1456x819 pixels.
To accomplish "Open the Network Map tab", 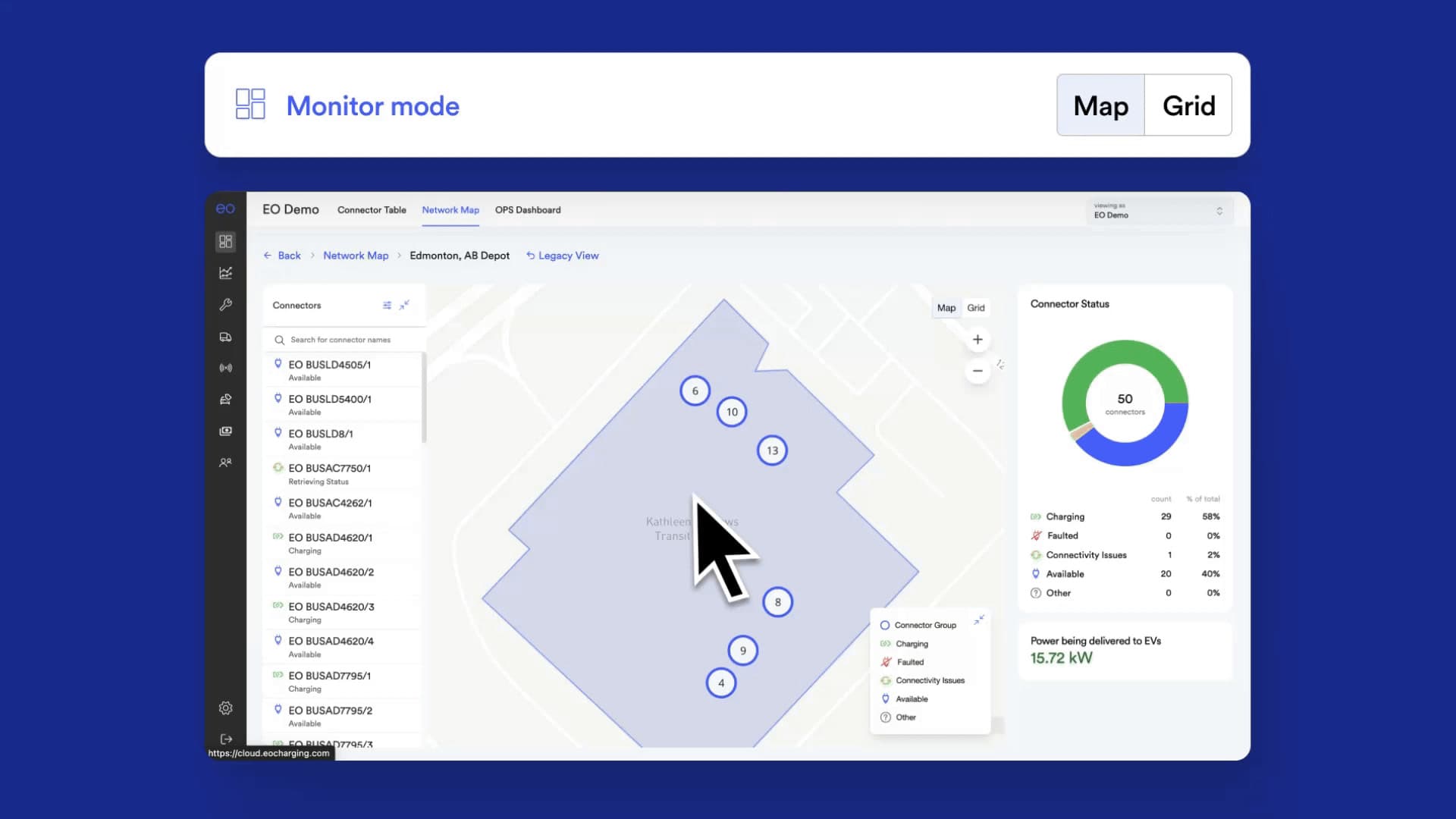I will (450, 210).
